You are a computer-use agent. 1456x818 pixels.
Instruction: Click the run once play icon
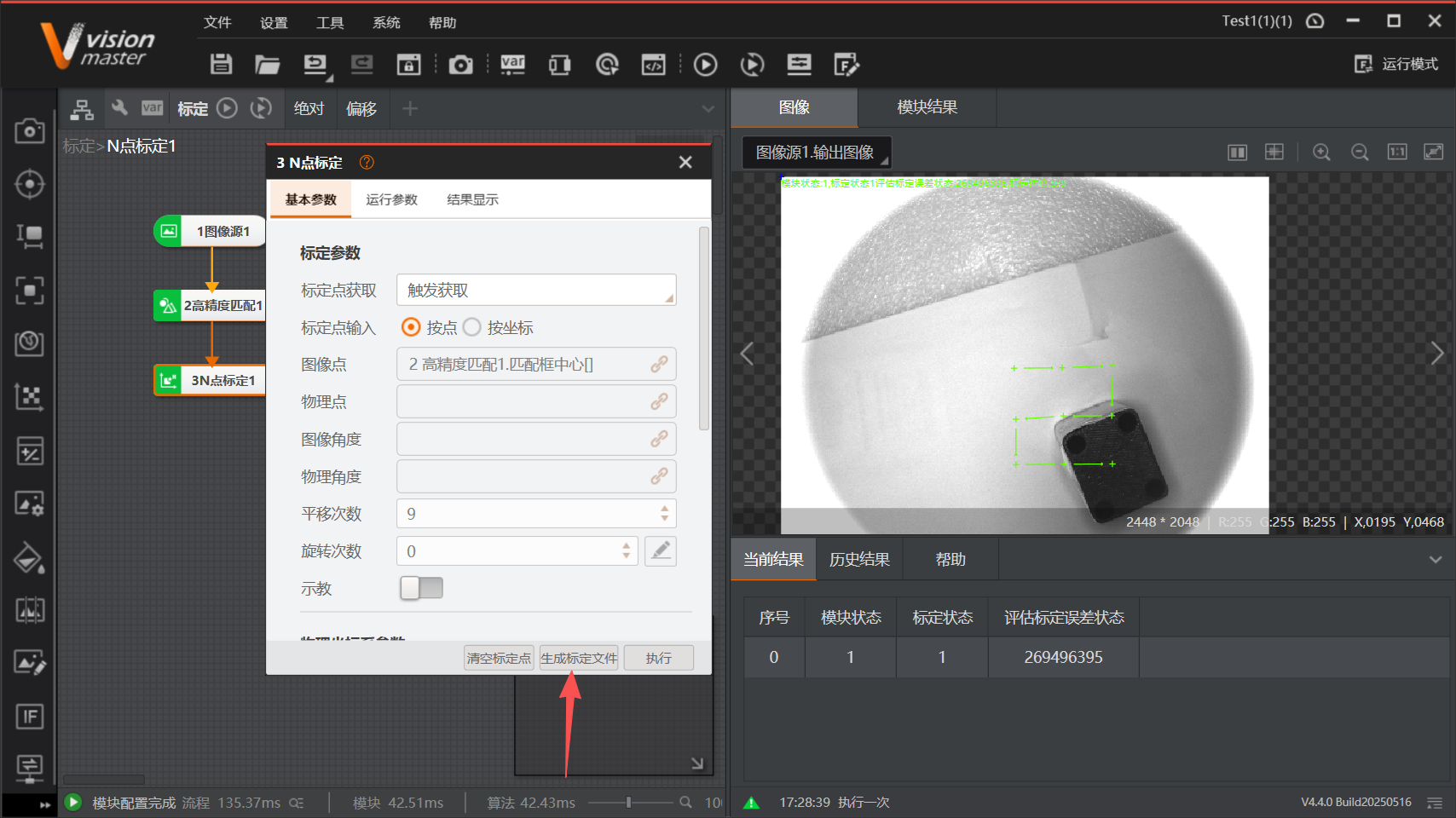click(705, 64)
